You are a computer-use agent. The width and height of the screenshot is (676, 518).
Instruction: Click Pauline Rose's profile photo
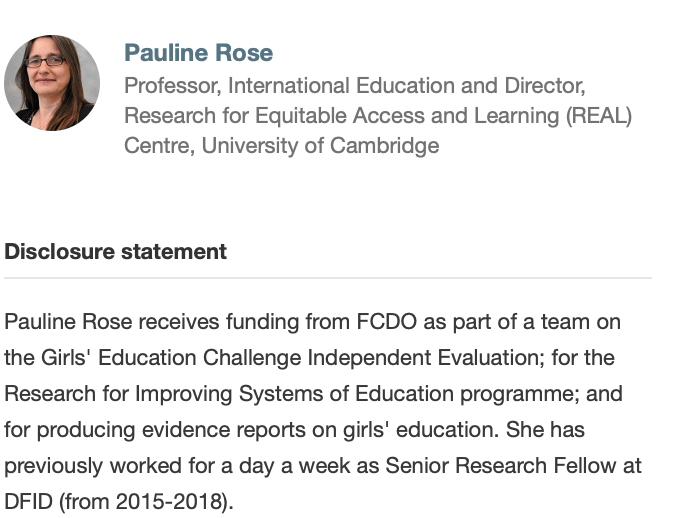tap(52, 83)
